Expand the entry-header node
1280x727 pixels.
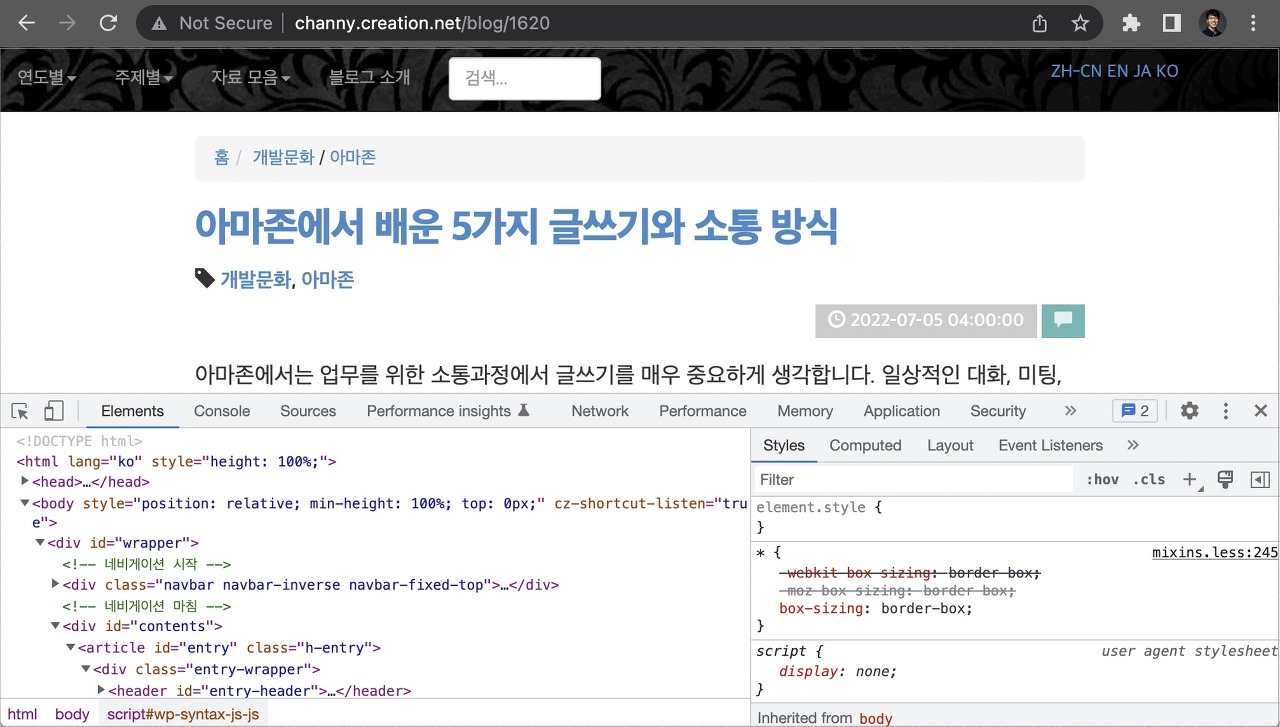[x=101, y=690]
